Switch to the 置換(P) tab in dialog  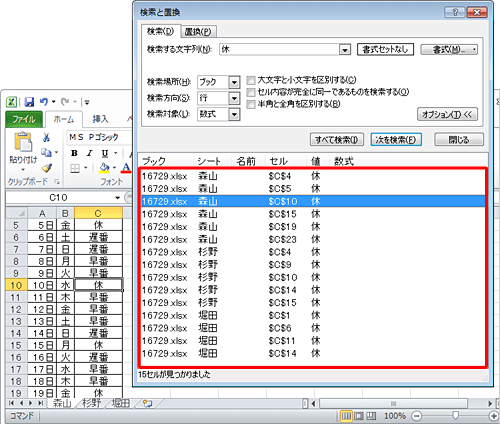coord(199,32)
